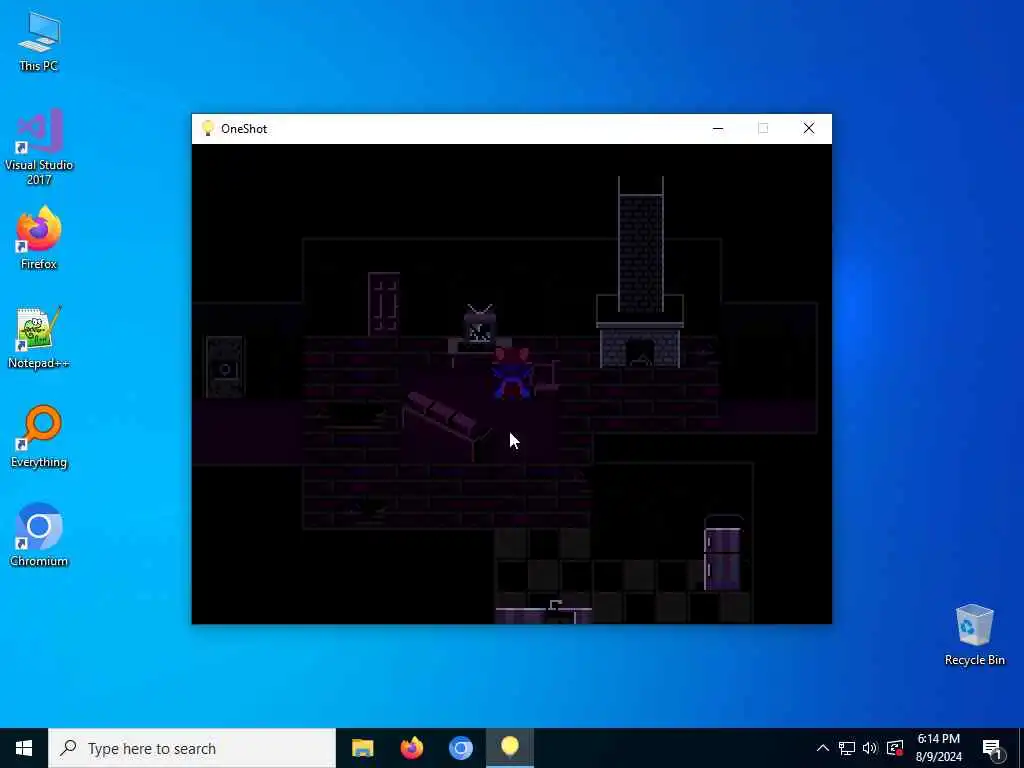Switch to OneShot lightbulb taskbar button

pyautogui.click(x=510, y=748)
